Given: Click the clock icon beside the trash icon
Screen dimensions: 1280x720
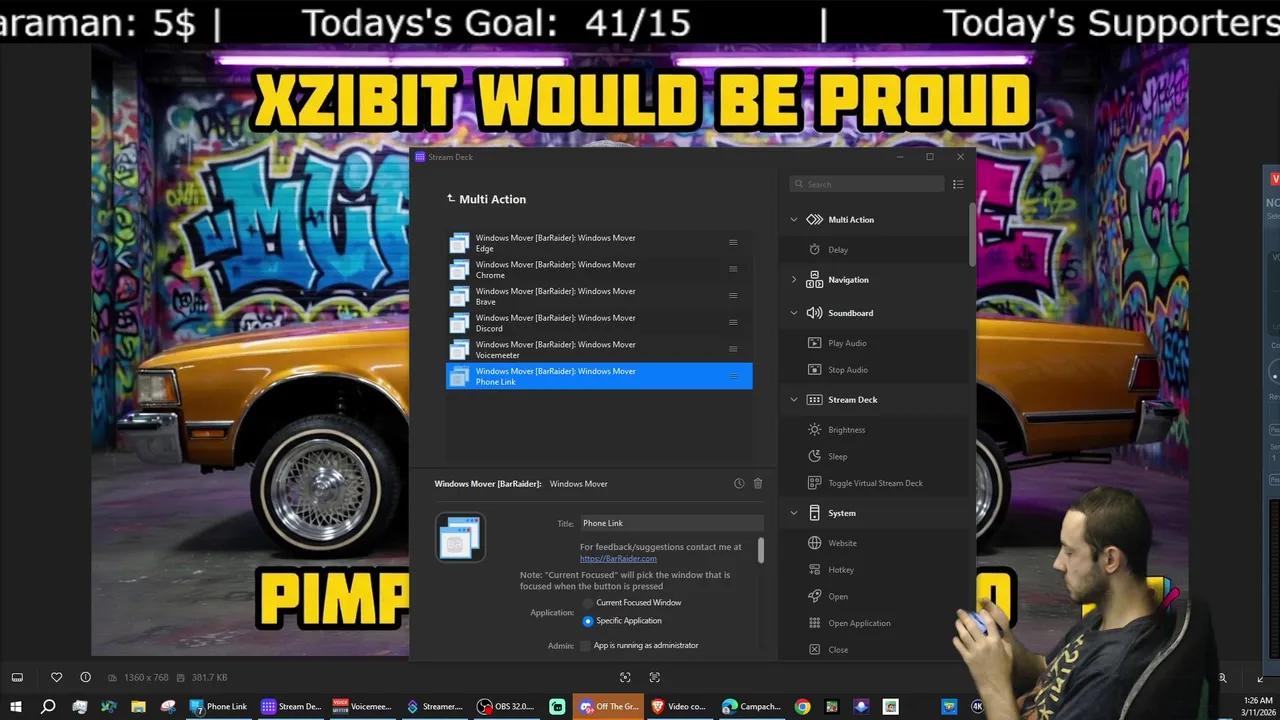Looking at the screenshot, I should pyautogui.click(x=739, y=483).
